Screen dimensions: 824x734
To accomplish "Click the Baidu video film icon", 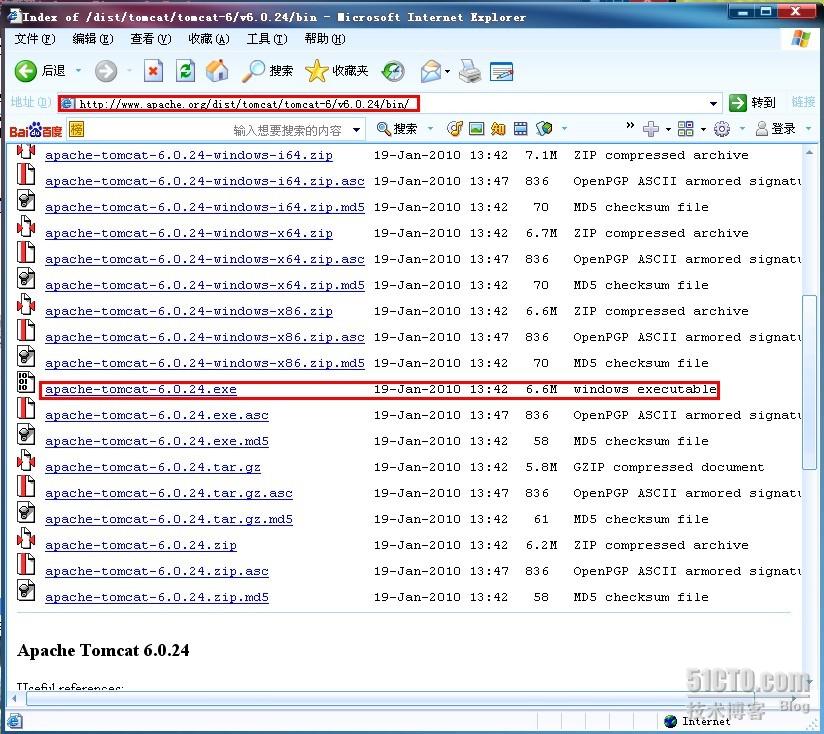I will click(x=520, y=129).
